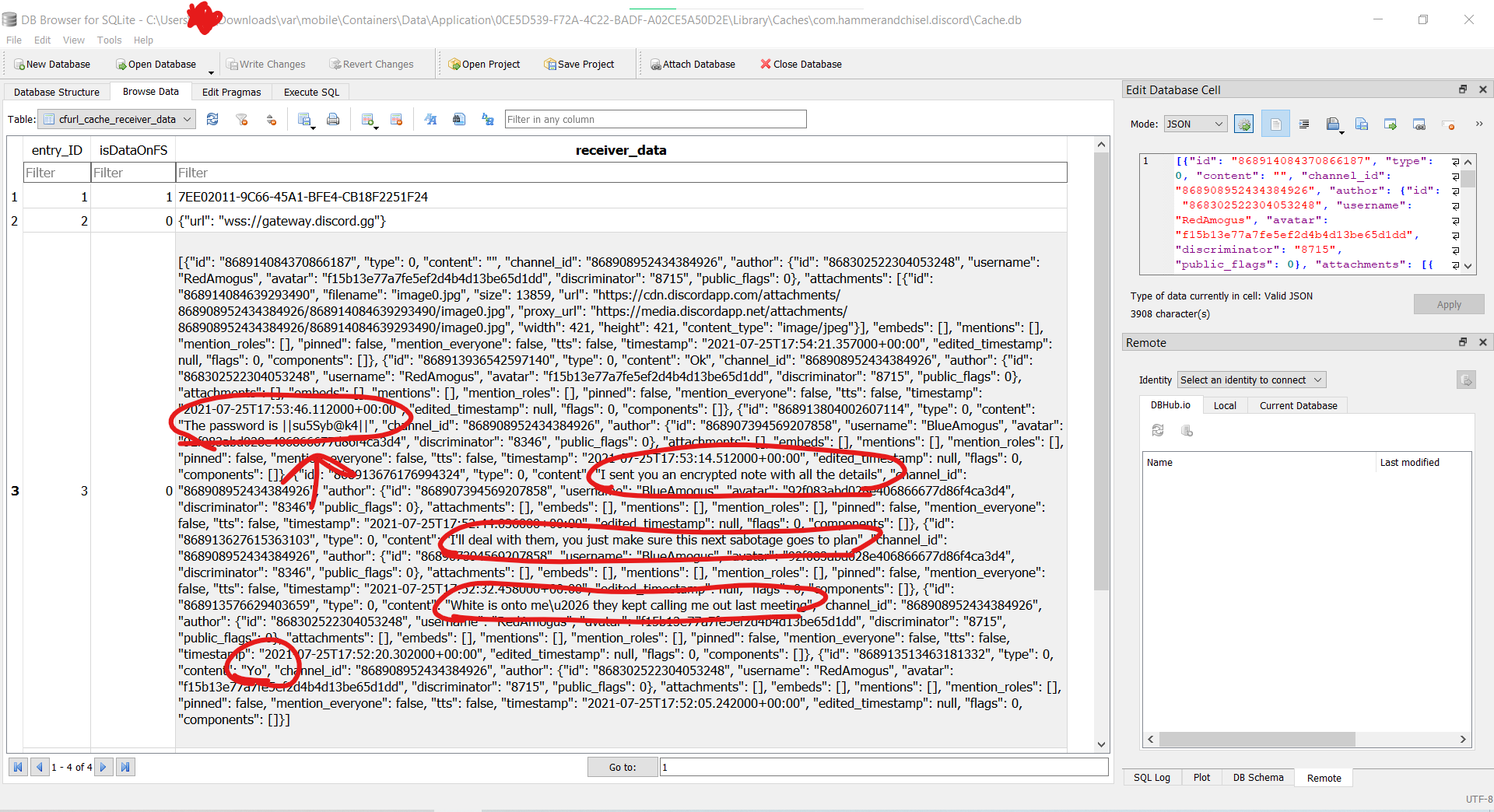Click the Revert Changes toolbar button

371,65
